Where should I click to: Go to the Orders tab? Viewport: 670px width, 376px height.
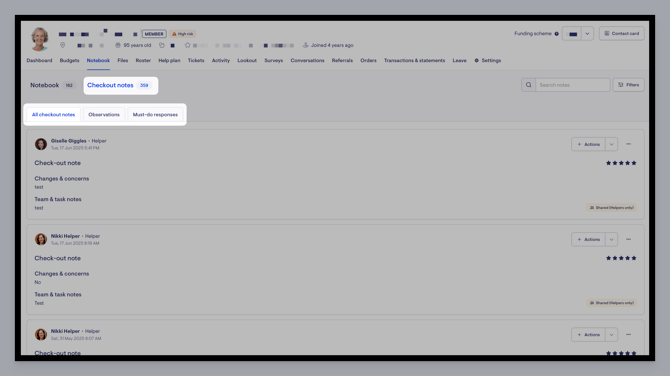click(368, 61)
